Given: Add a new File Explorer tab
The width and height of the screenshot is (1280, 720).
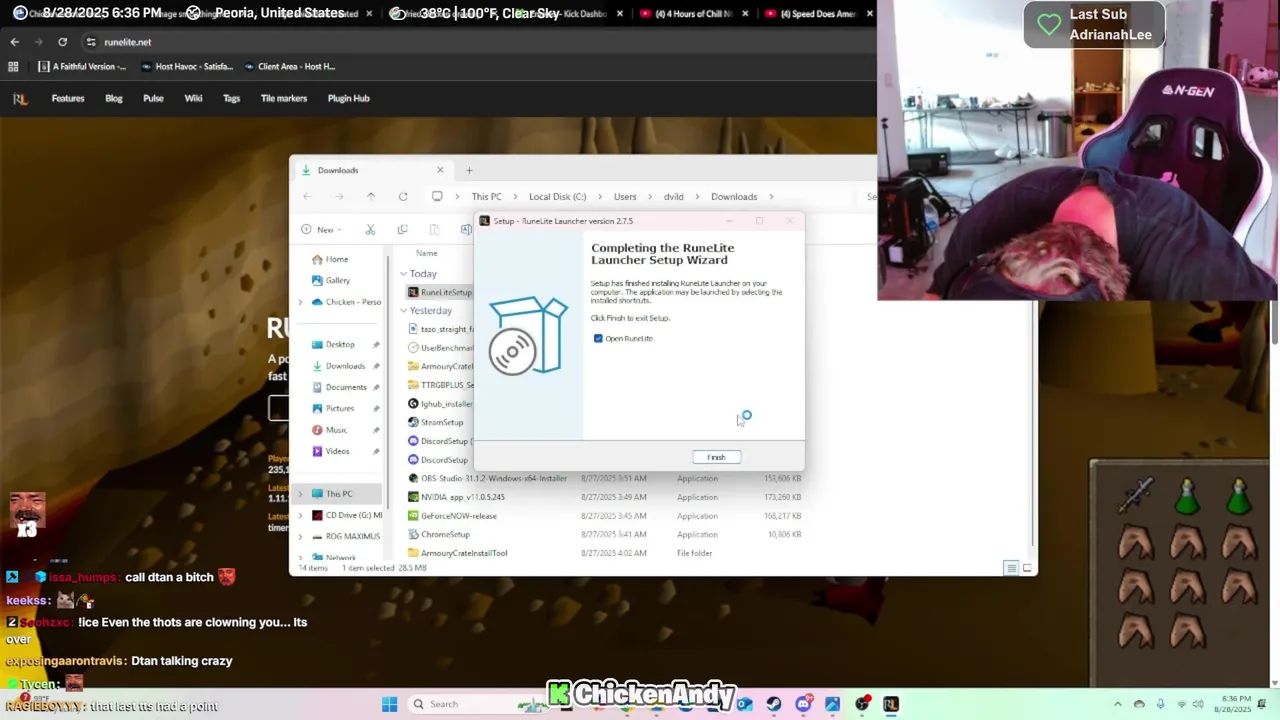Looking at the screenshot, I should (x=469, y=170).
